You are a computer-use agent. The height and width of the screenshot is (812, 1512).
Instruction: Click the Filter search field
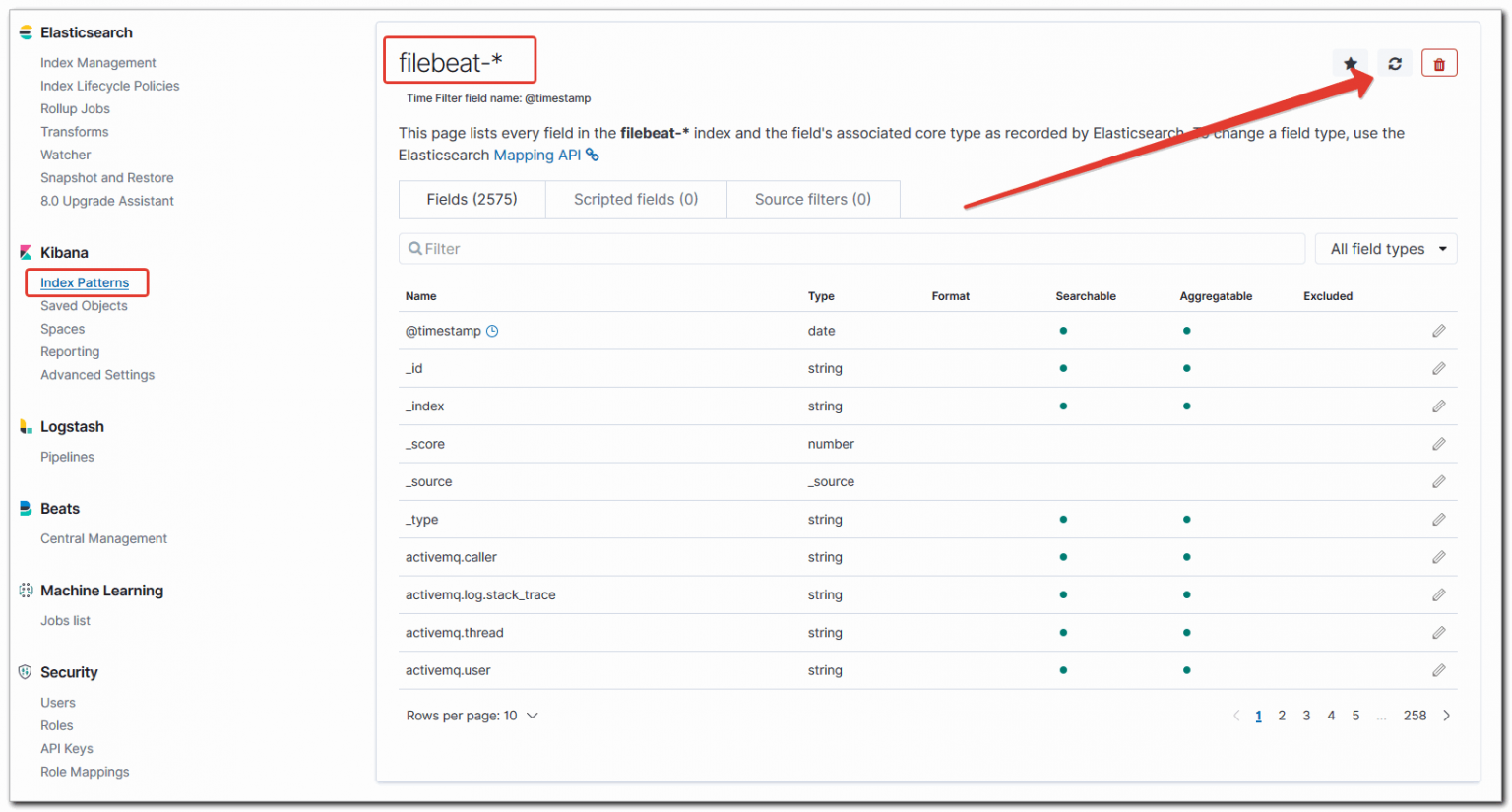coord(851,249)
